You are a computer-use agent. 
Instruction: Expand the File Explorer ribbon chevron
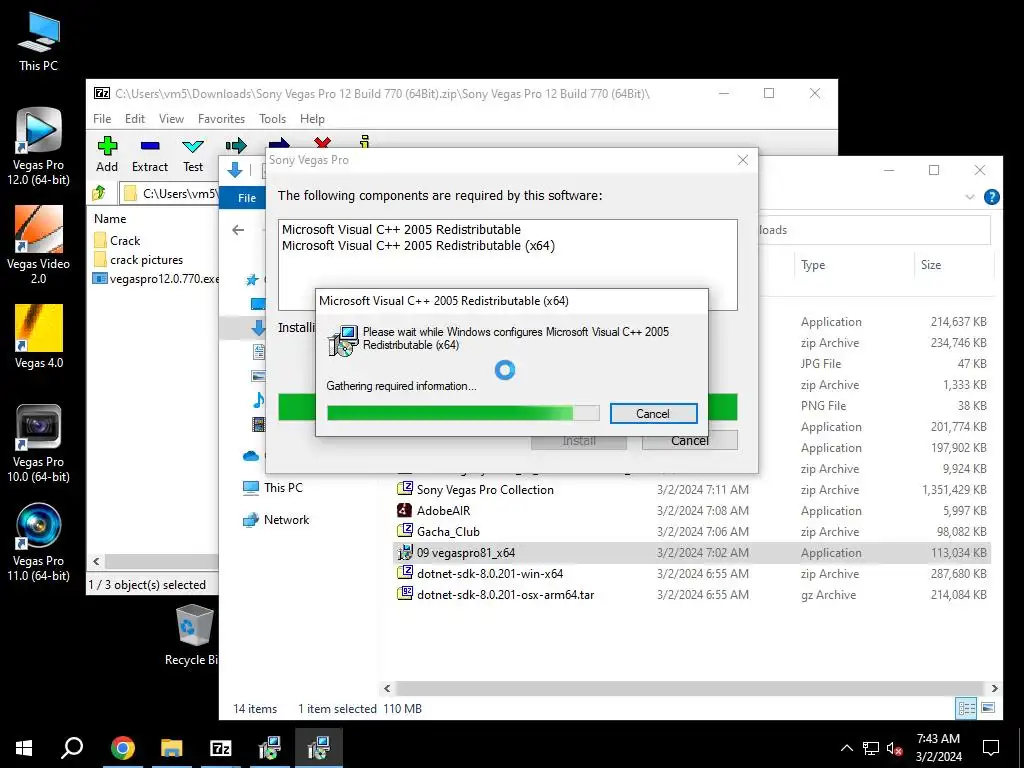(x=970, y=197)
